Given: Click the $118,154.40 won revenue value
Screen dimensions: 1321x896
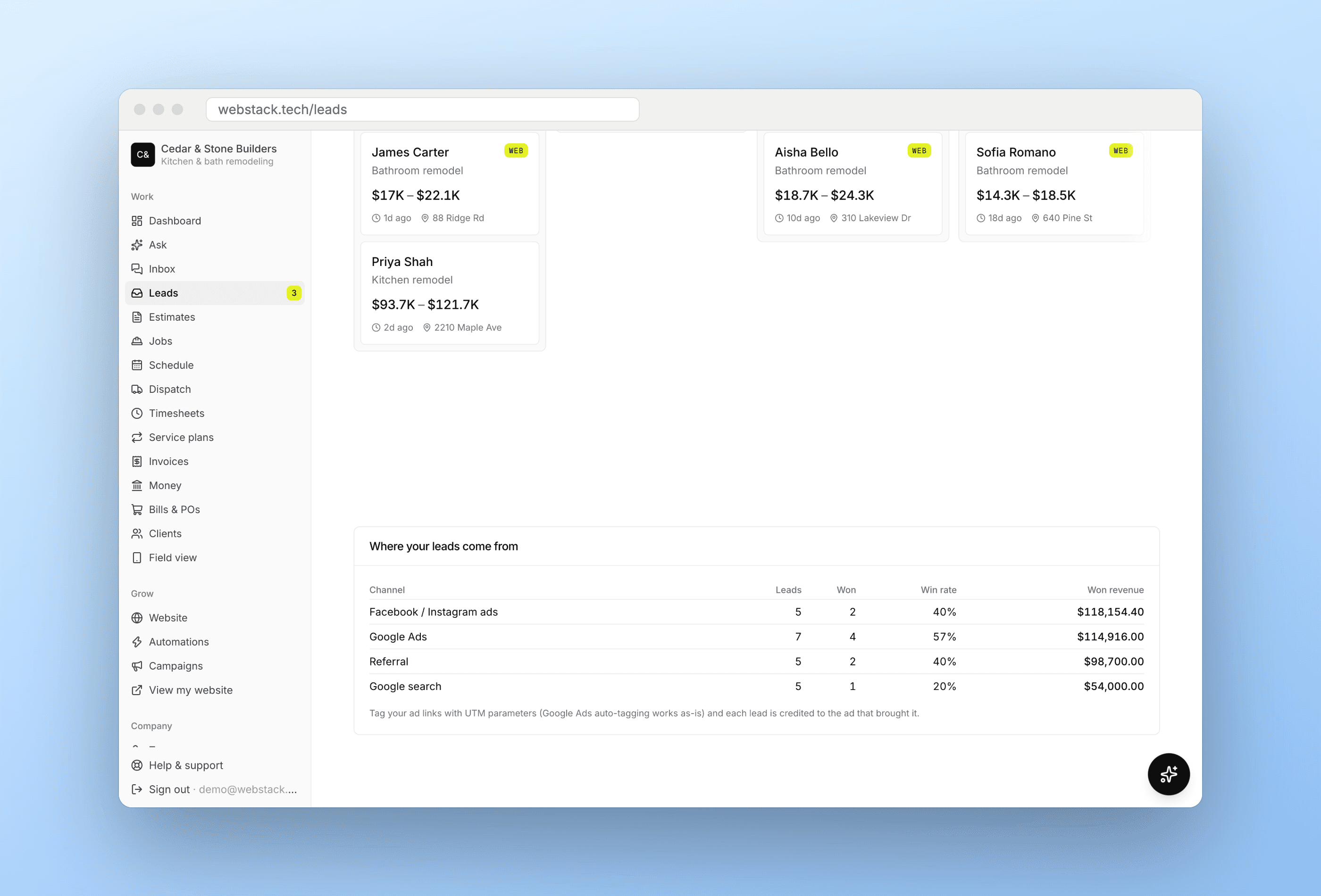Looking at the screenshot, I should click(1110, 612).
